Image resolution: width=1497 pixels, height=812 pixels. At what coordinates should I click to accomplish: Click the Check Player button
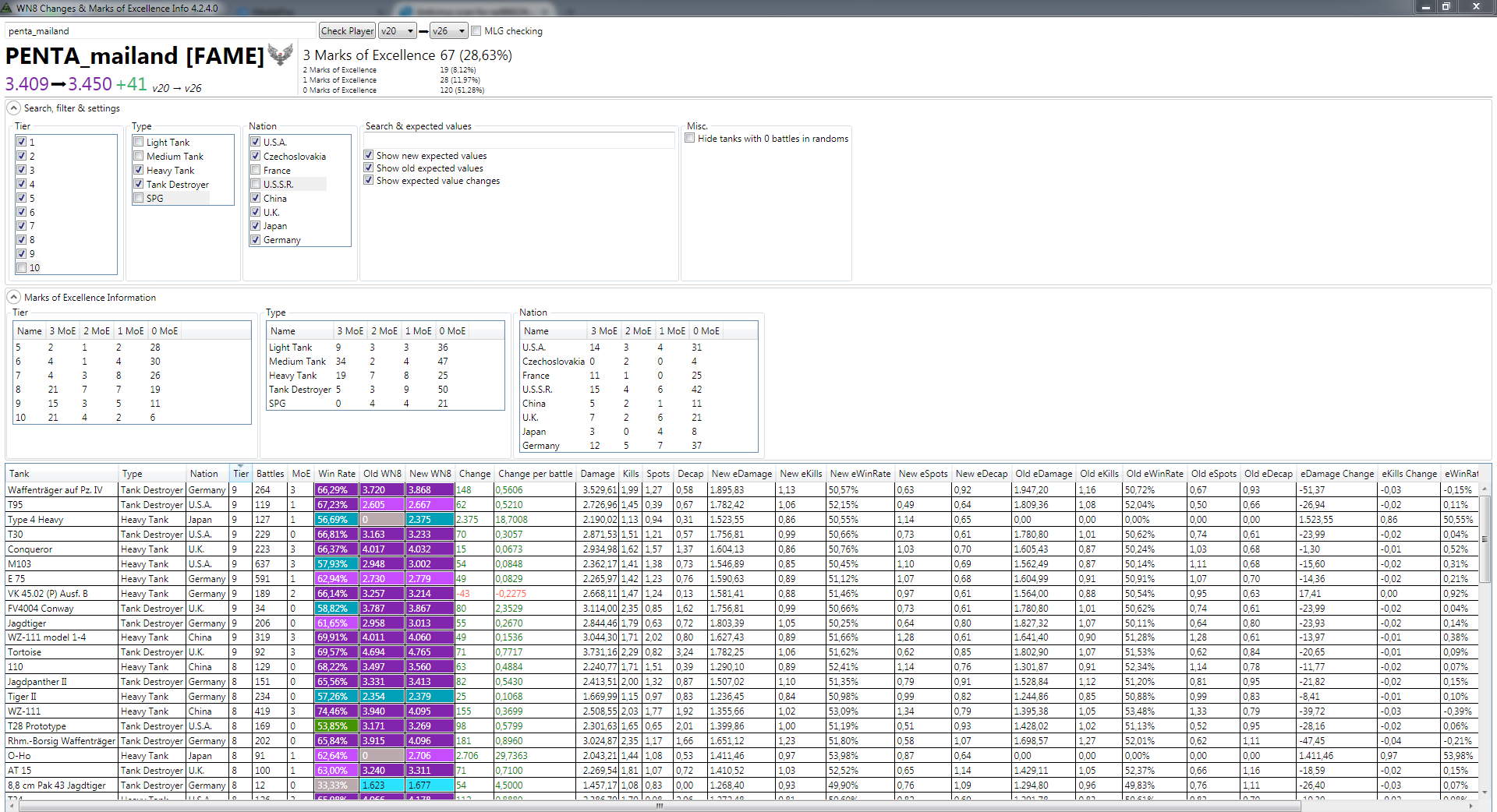(x=347, y=31)
